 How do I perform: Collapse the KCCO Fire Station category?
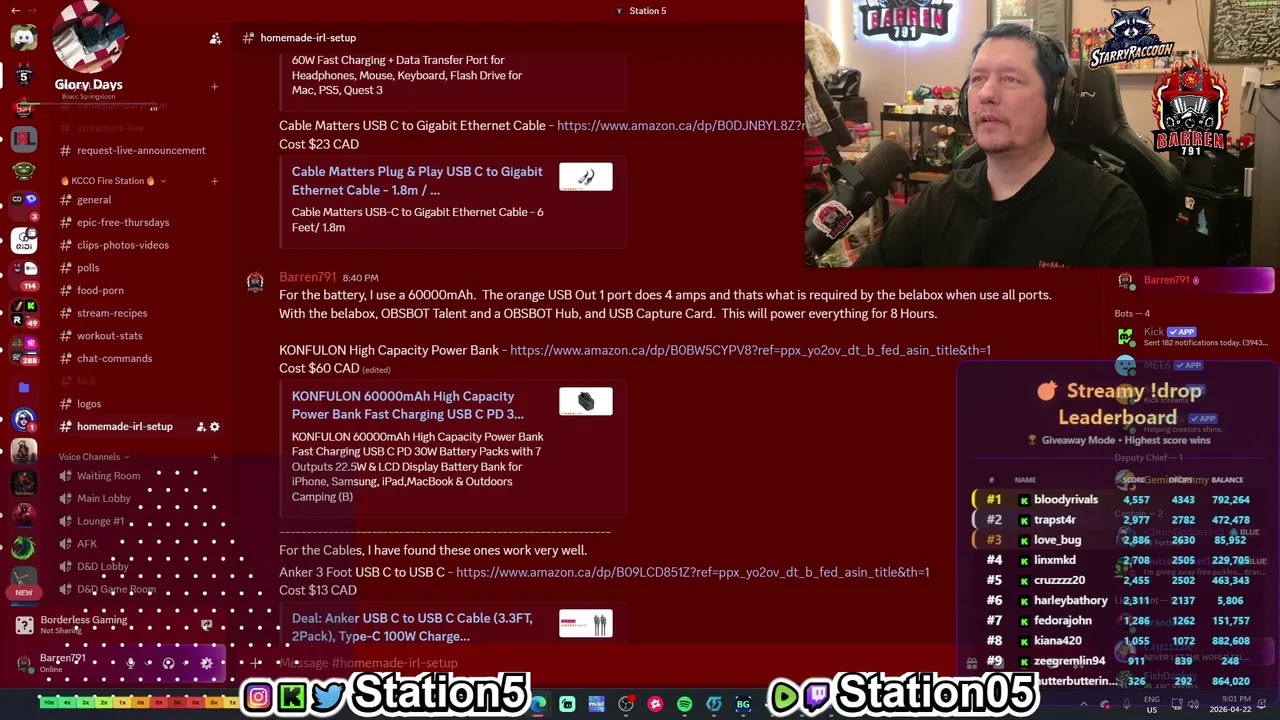(111, 181)
